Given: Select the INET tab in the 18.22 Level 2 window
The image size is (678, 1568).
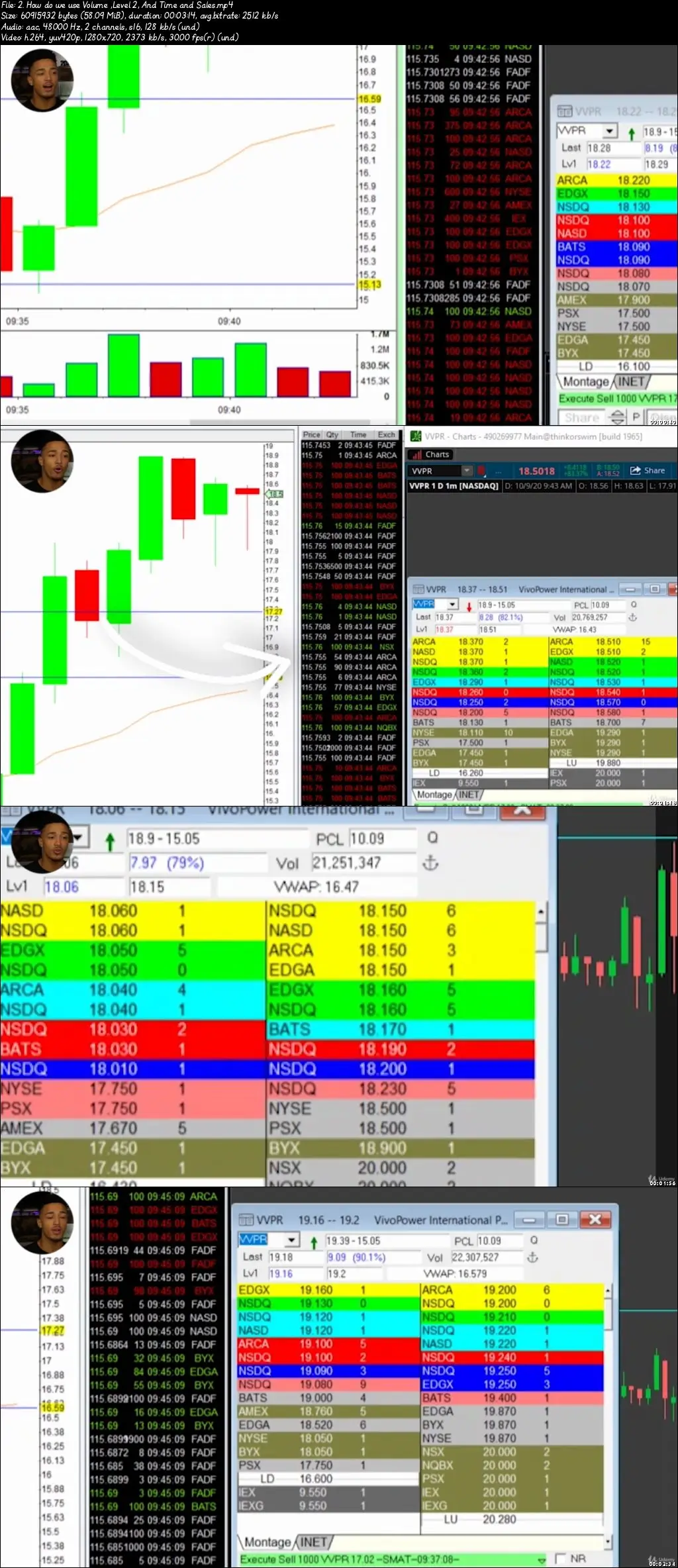Looking at the screenshot, I should [630, 381].
